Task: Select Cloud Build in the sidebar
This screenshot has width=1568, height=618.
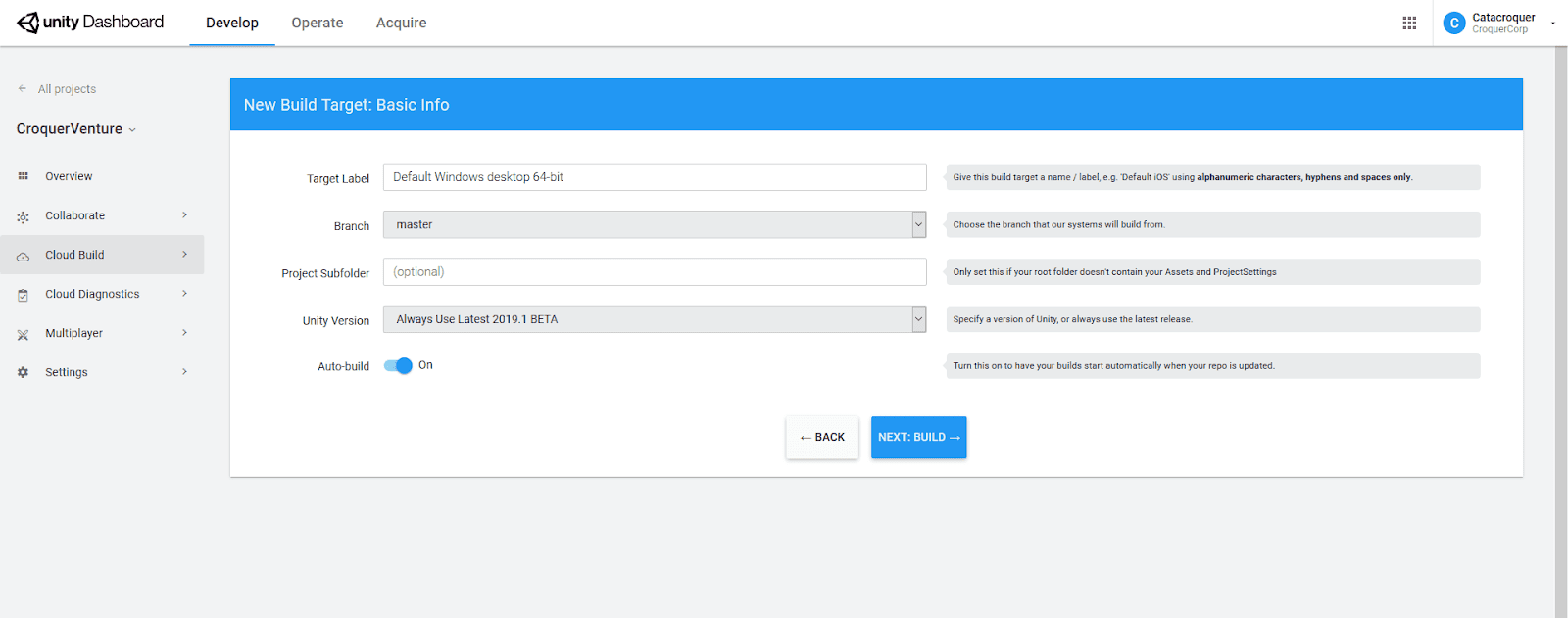Action: tap(102, 255)
